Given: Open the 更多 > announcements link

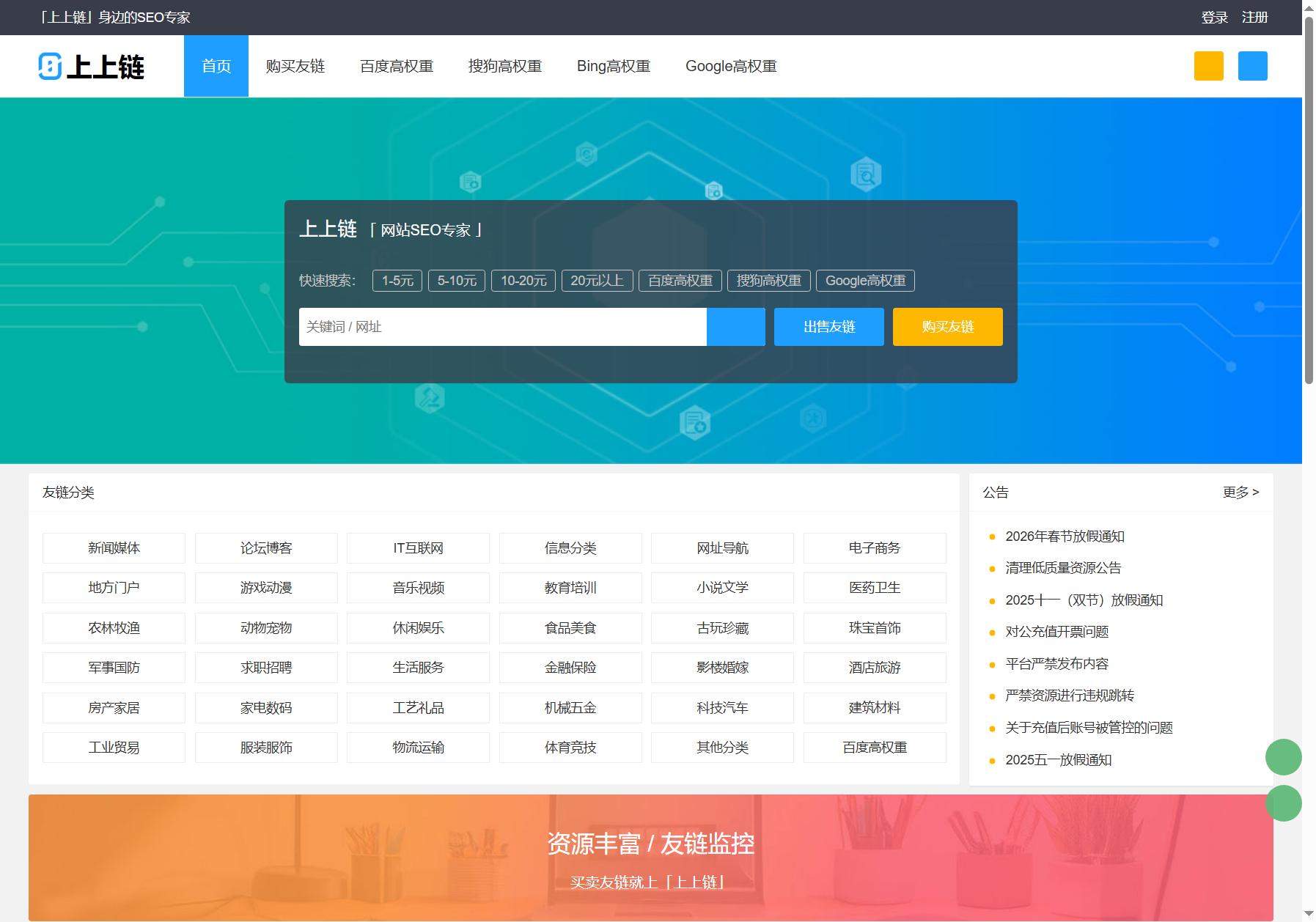Looking at the screenshot, I should (1240, 493).
